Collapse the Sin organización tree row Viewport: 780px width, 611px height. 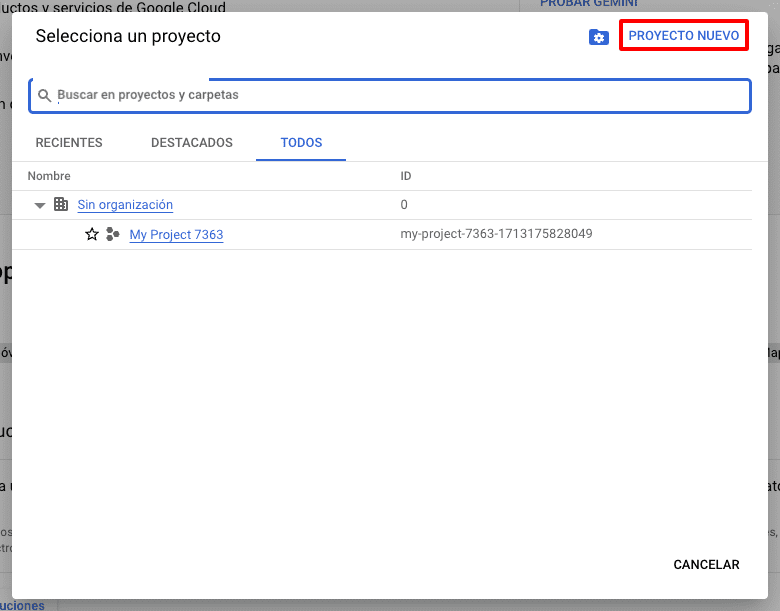click(40, 205)
